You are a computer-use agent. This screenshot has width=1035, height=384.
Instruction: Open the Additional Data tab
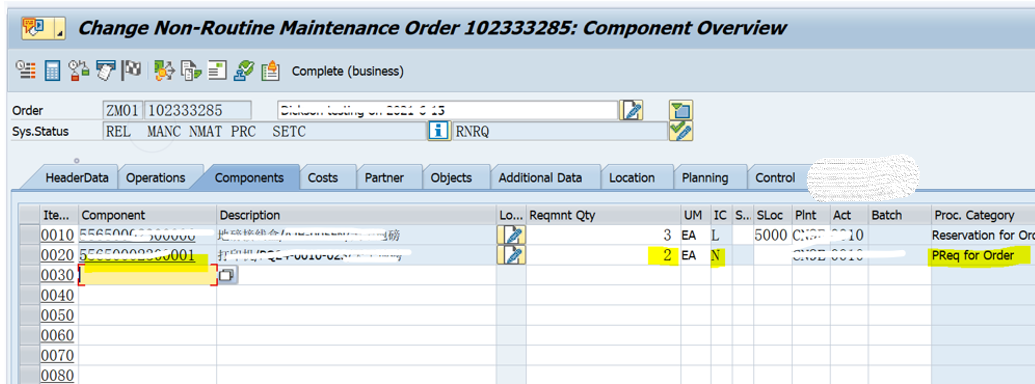pos(541,177)
